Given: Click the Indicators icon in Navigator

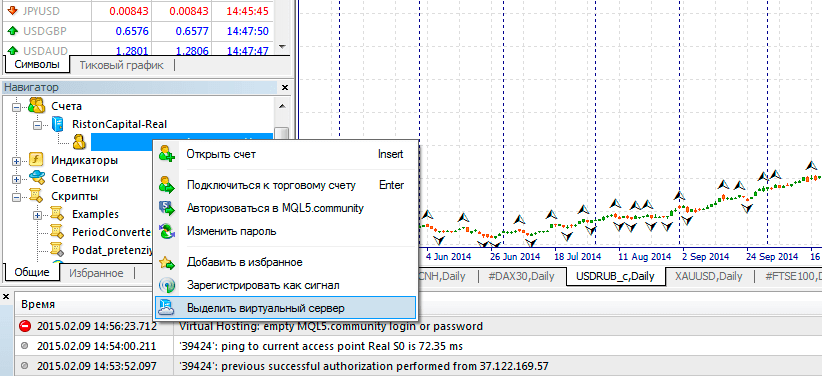Looking at the screenshot, I should pos(36,160).
